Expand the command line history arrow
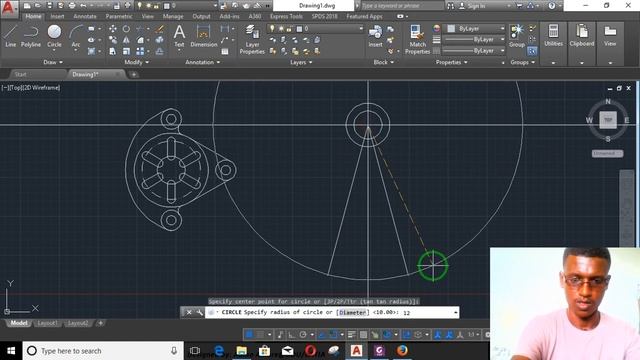640x360 pixels. pos(456,313)
